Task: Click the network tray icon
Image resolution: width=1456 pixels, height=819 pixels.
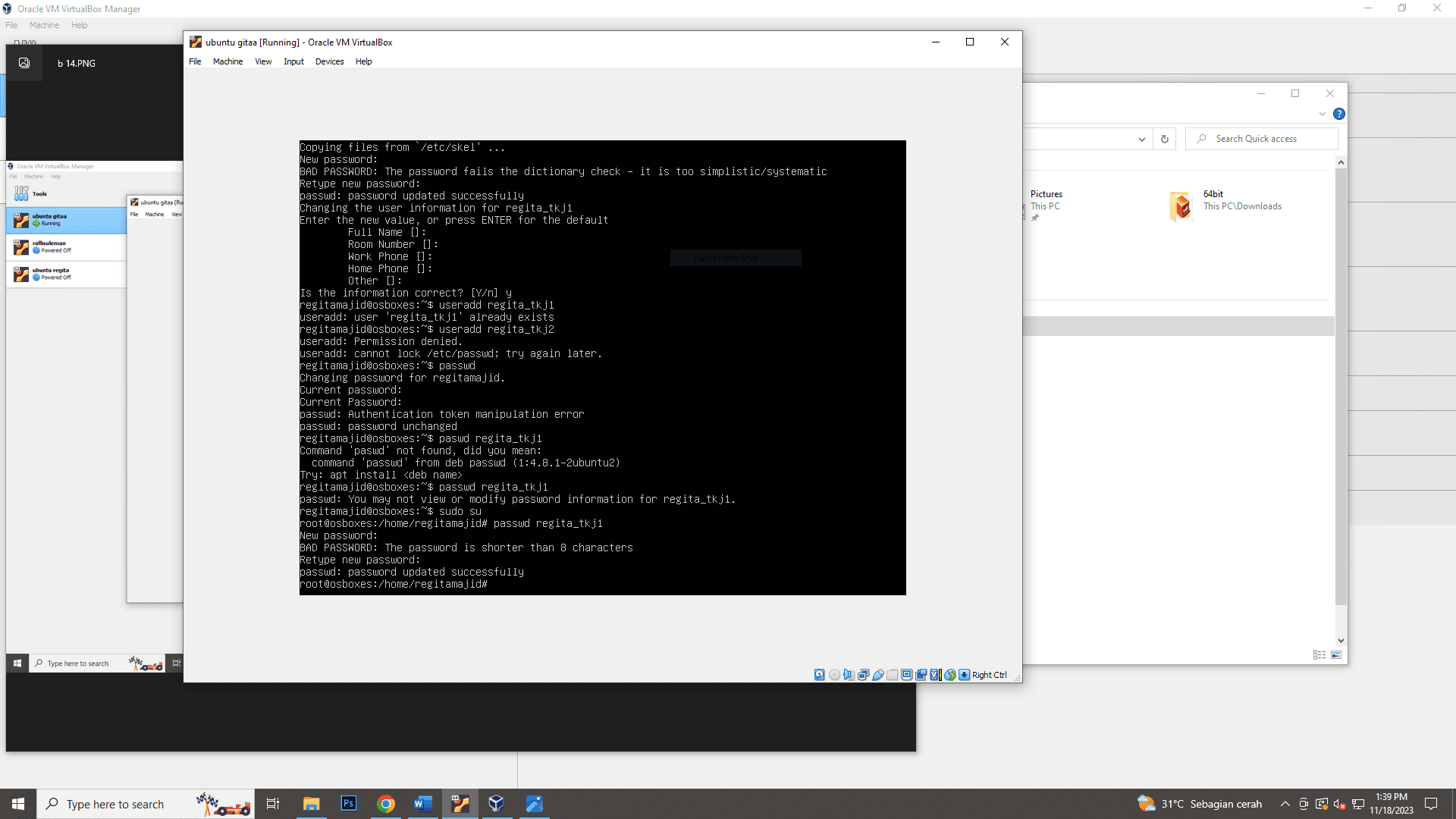Action: (x=1358, y=804)
